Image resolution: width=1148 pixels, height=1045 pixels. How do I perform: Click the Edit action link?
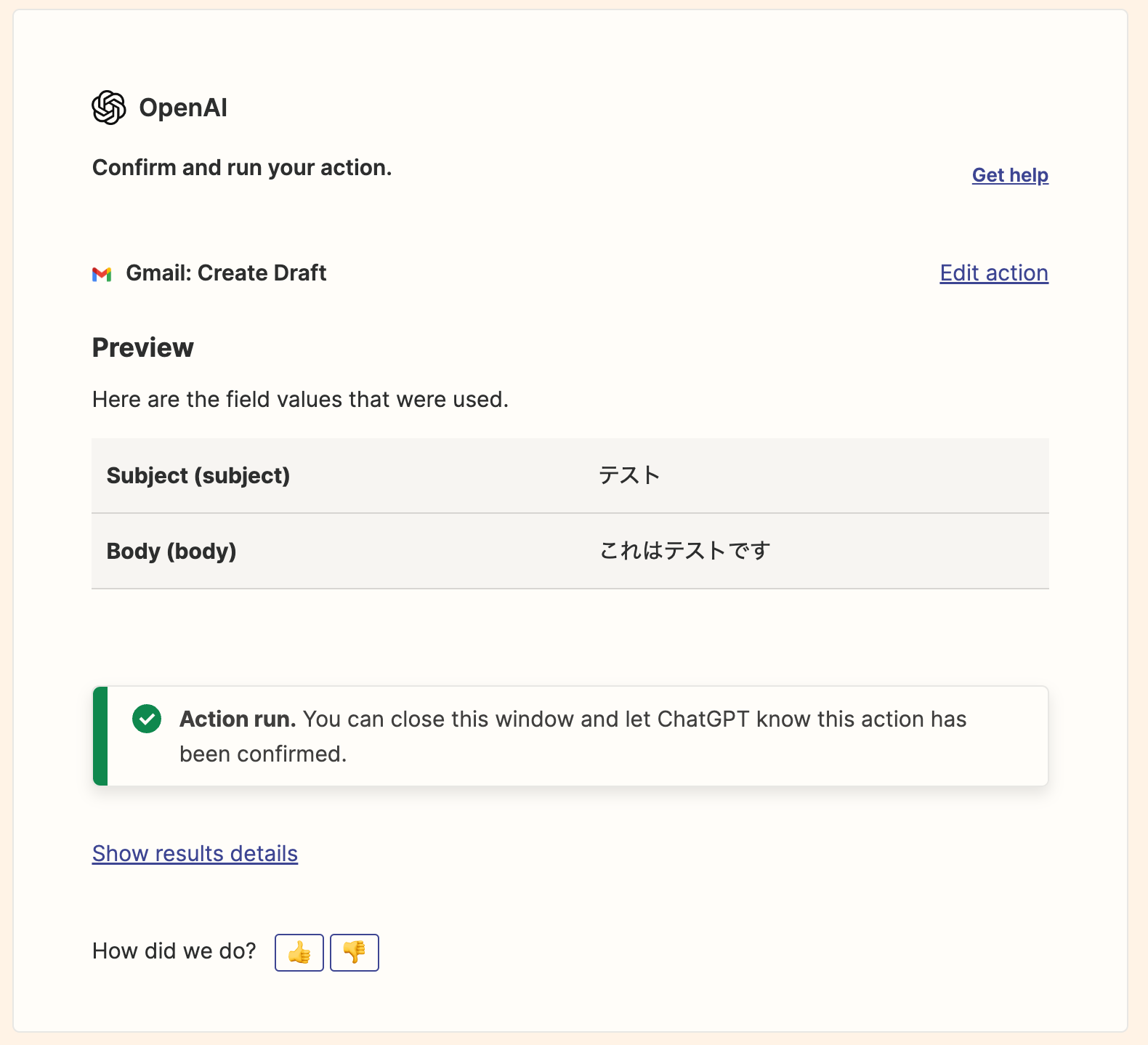coord(993,273)
